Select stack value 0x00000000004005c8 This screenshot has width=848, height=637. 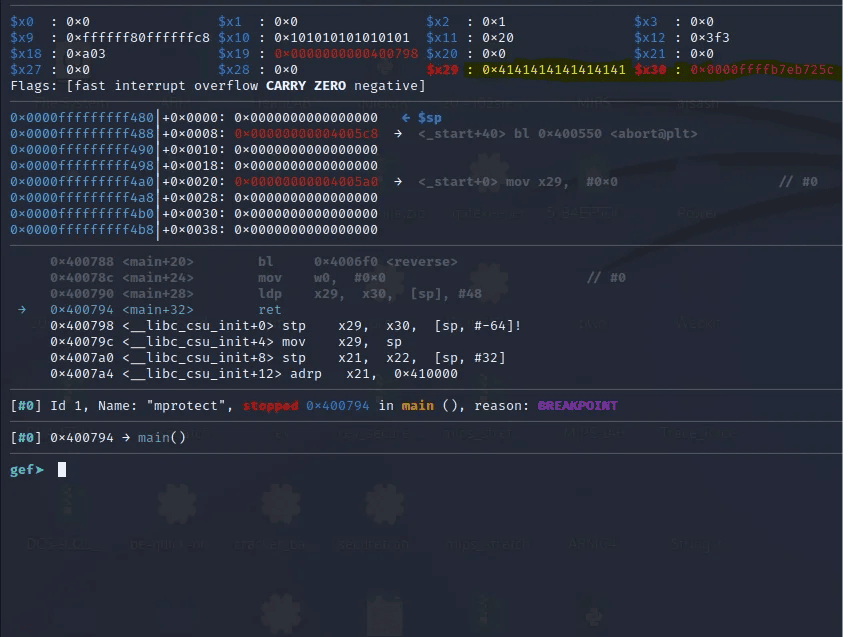click(x=306, y=134)
